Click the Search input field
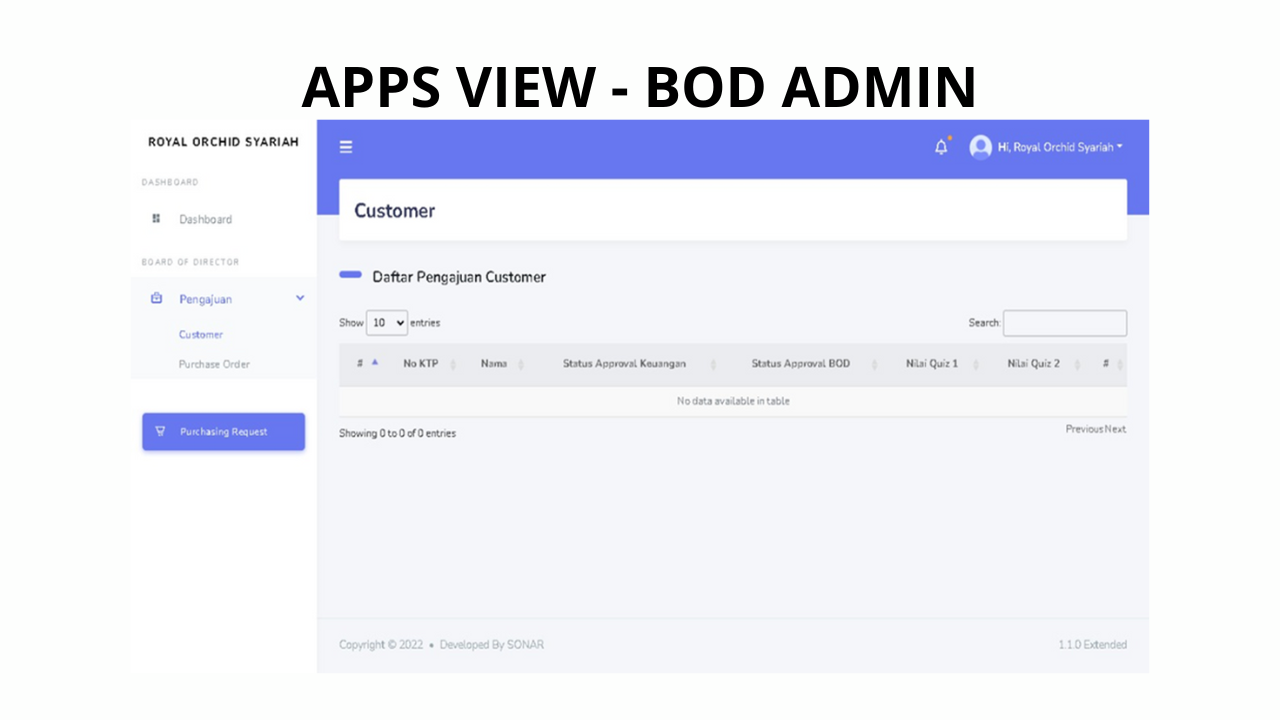 (x=1064, y=323)
